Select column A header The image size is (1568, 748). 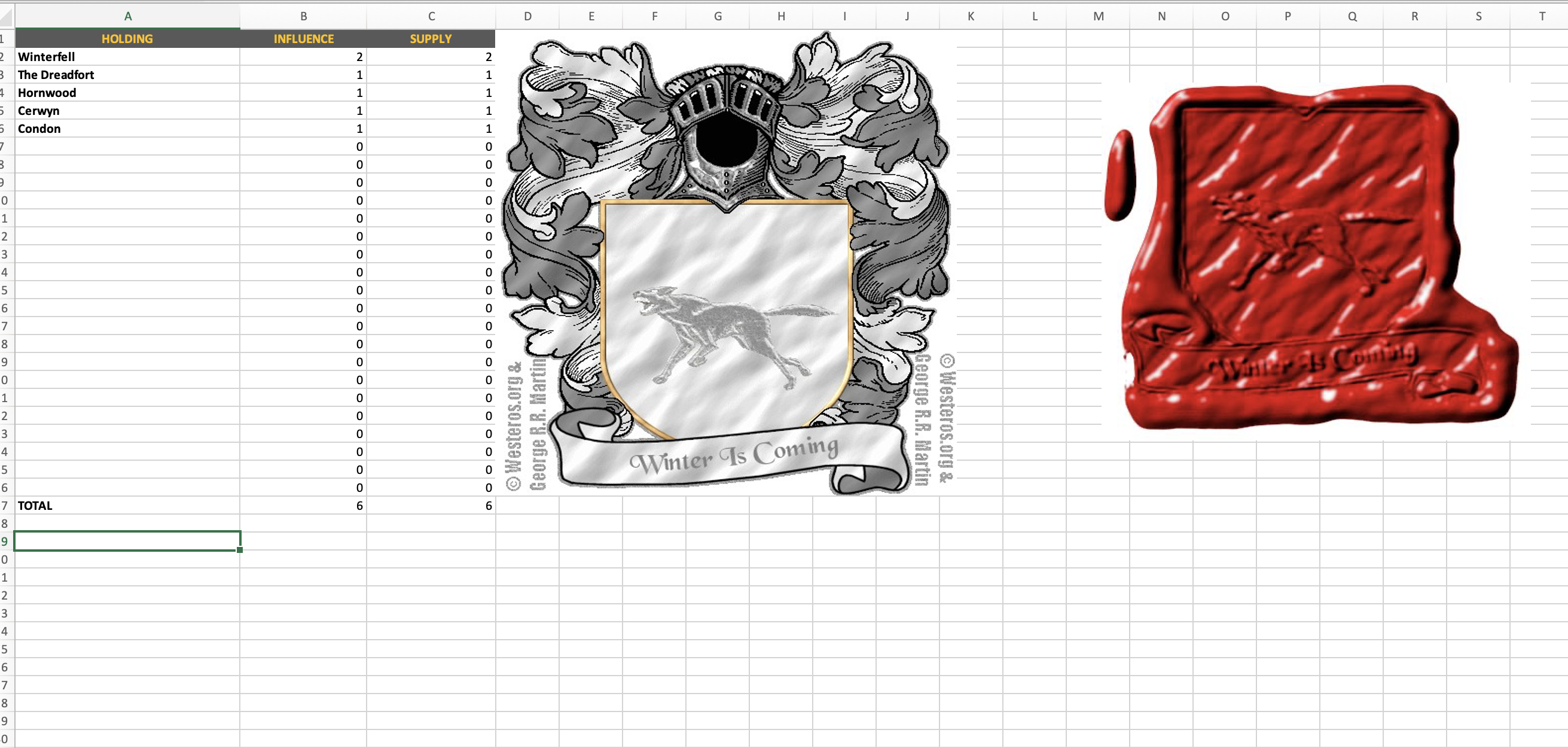pos(127,16)
